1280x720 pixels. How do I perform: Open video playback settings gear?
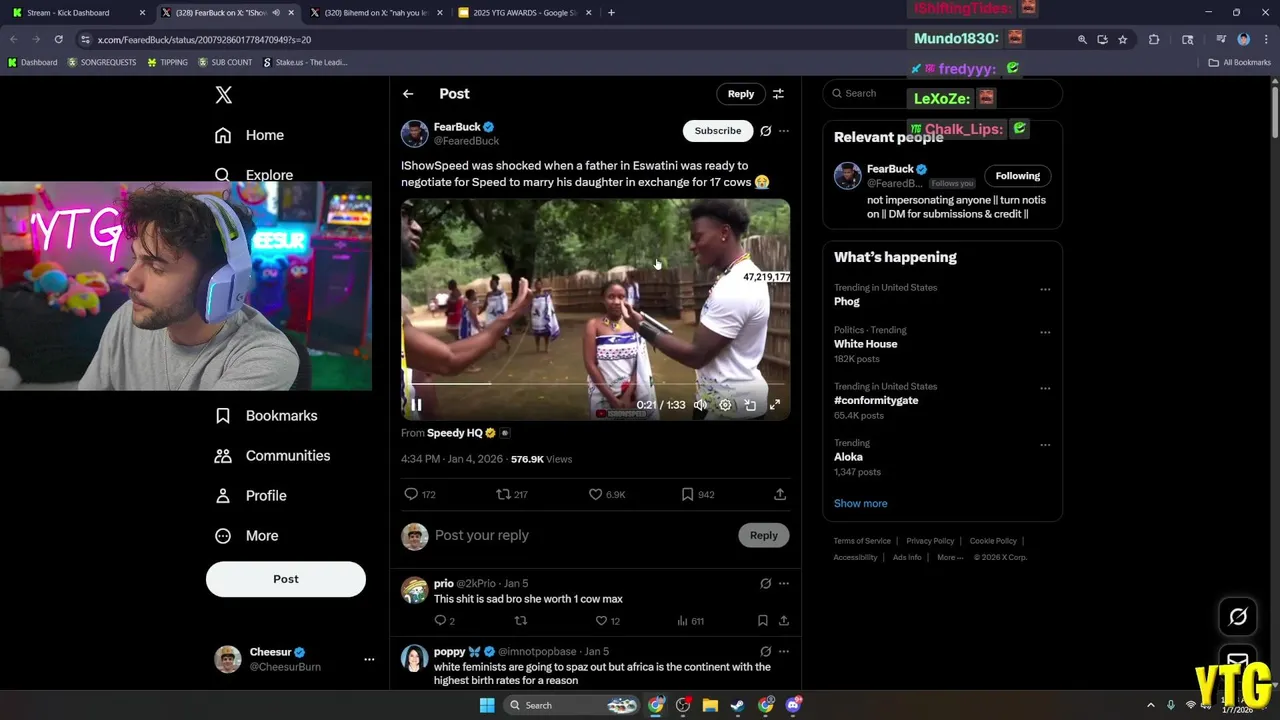[x=725, y=405]
